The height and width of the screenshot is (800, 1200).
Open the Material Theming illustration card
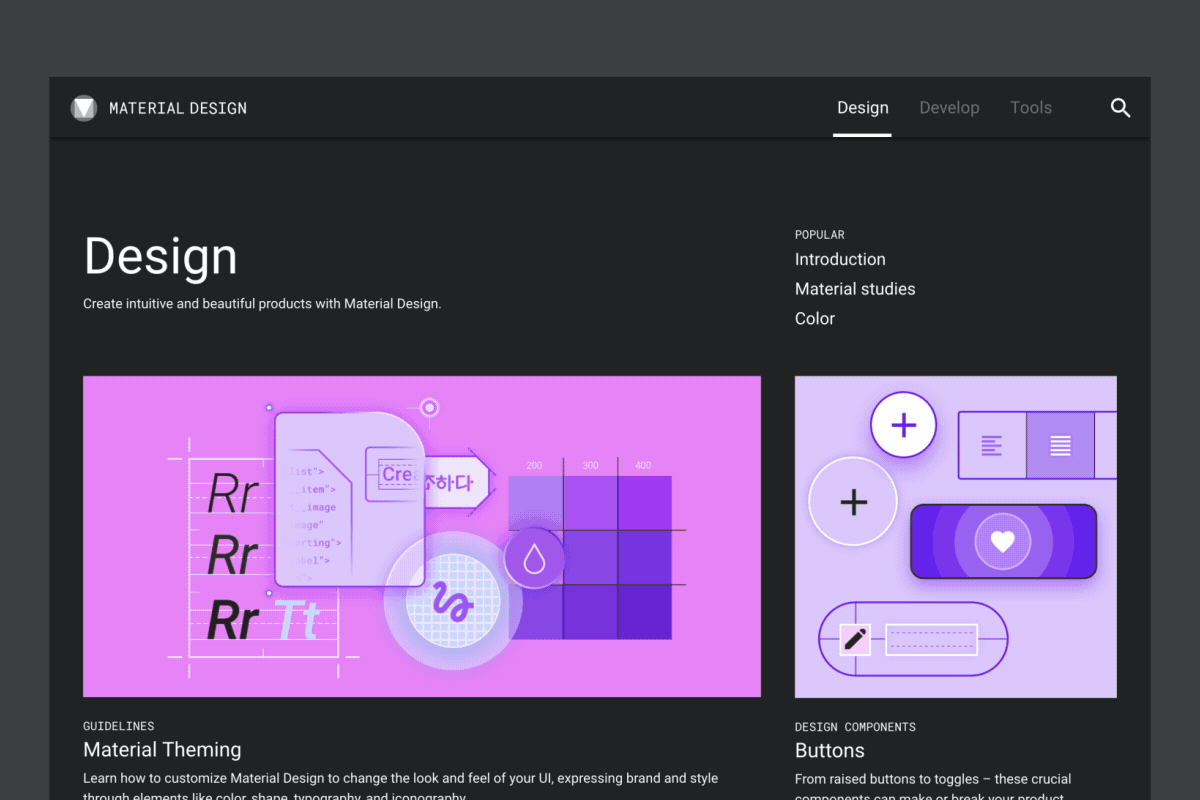[x=422, y=536]
